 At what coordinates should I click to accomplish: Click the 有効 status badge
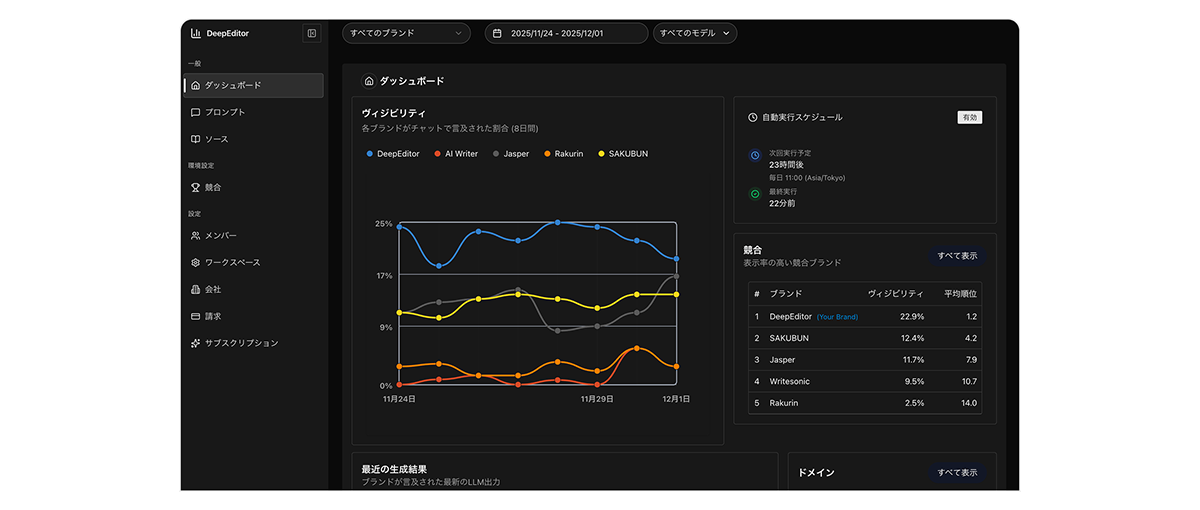(970, 117)
